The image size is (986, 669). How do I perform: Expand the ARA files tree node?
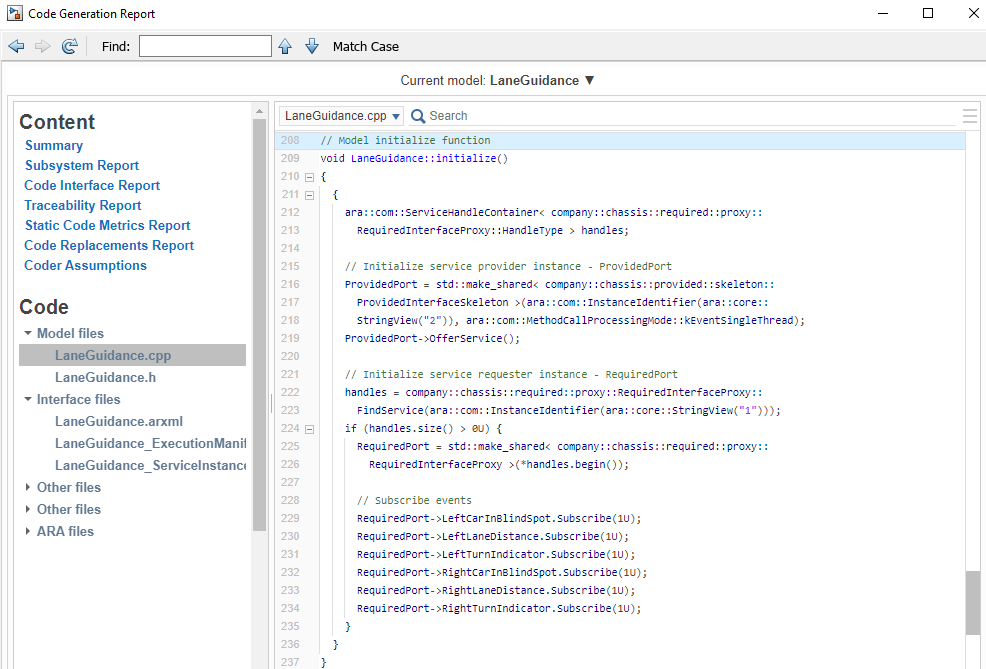tap(27, 532)
